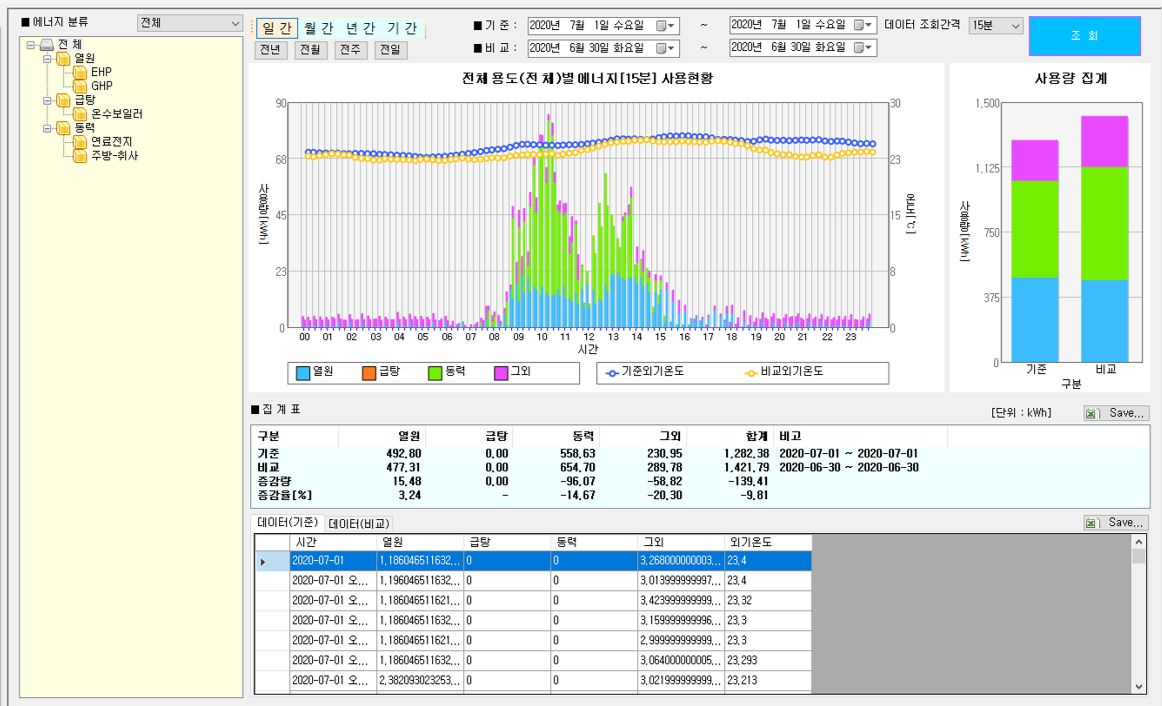
Task: Open the 에너지 분류 dropdown
Action: [235, 23]
